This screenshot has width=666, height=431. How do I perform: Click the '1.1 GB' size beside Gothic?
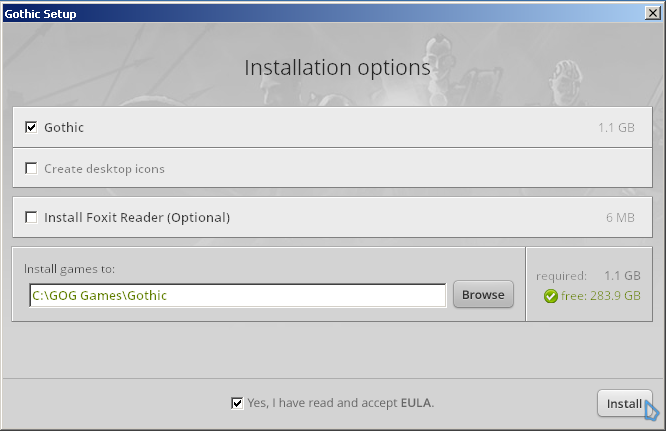click(x=616, y=127)
